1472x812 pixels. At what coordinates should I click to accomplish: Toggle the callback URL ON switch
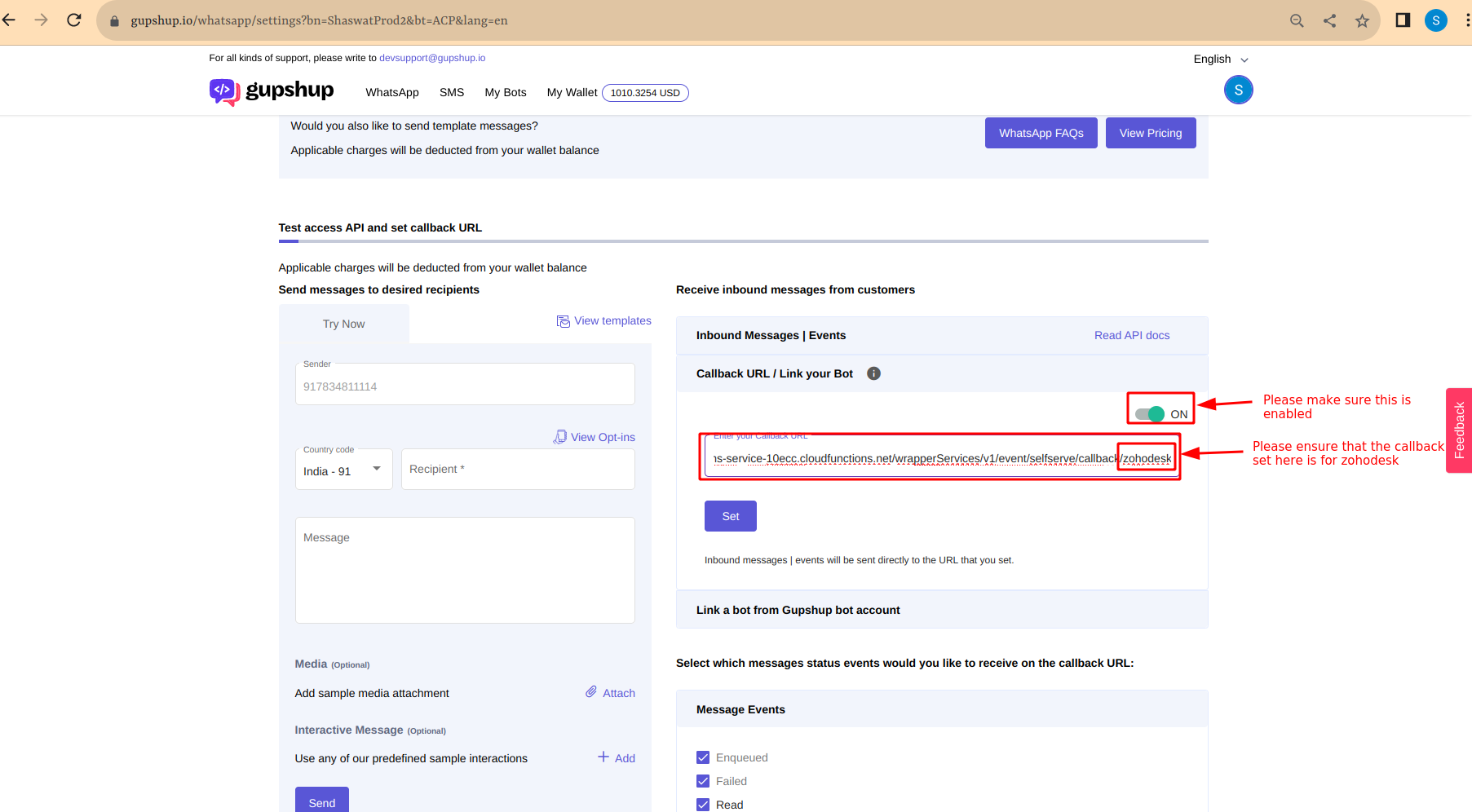[1150, 414]
